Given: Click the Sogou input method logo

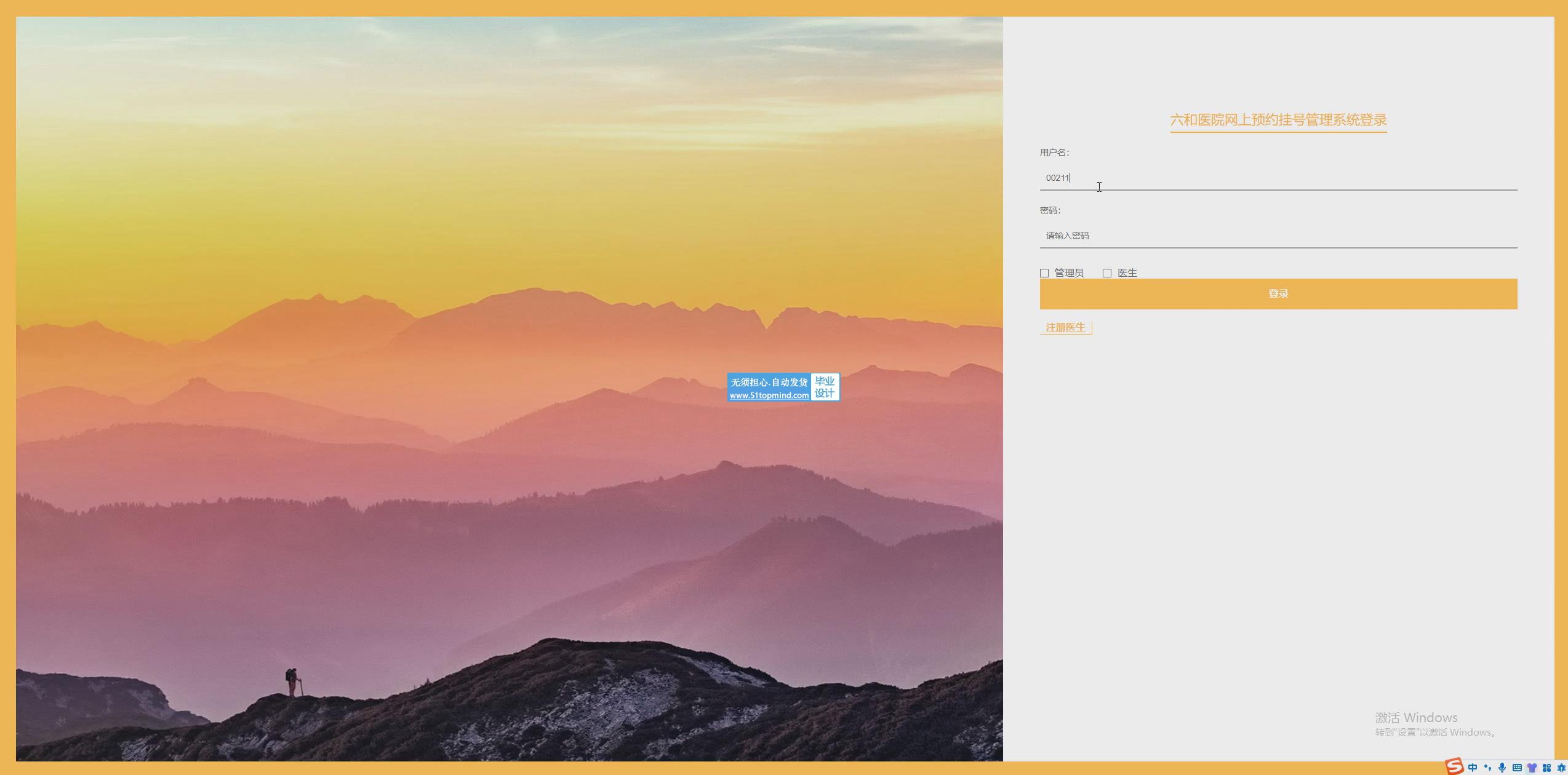Looking at the screenshot, I should click(1455, 766).
